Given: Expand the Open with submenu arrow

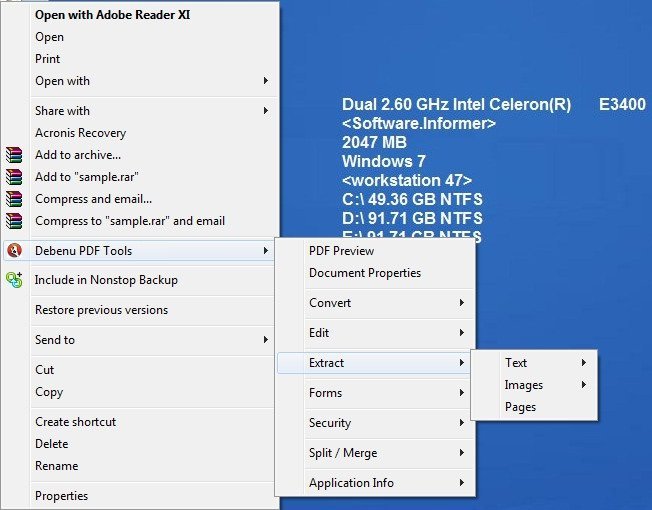Looking at the screenshot, I should 266,81.
